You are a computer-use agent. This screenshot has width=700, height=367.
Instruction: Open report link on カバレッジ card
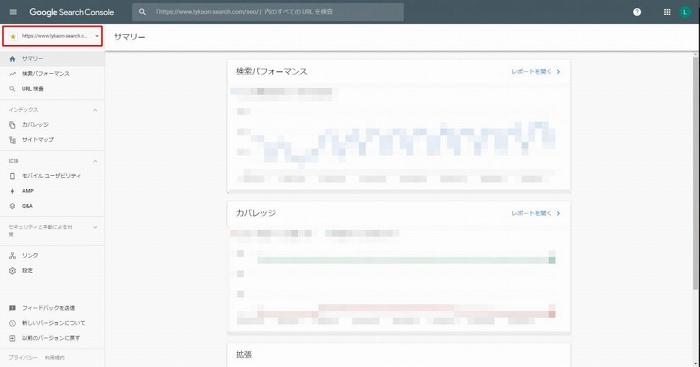(x=535, y=213)
